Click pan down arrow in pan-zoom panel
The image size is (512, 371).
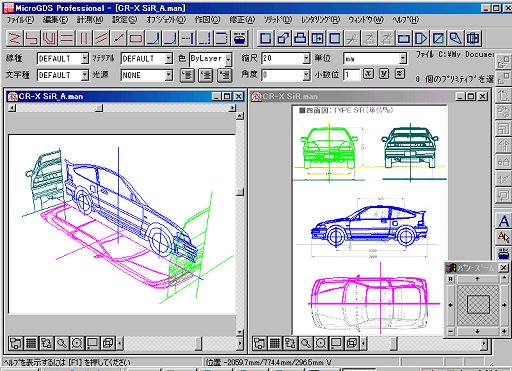[477, 331]
